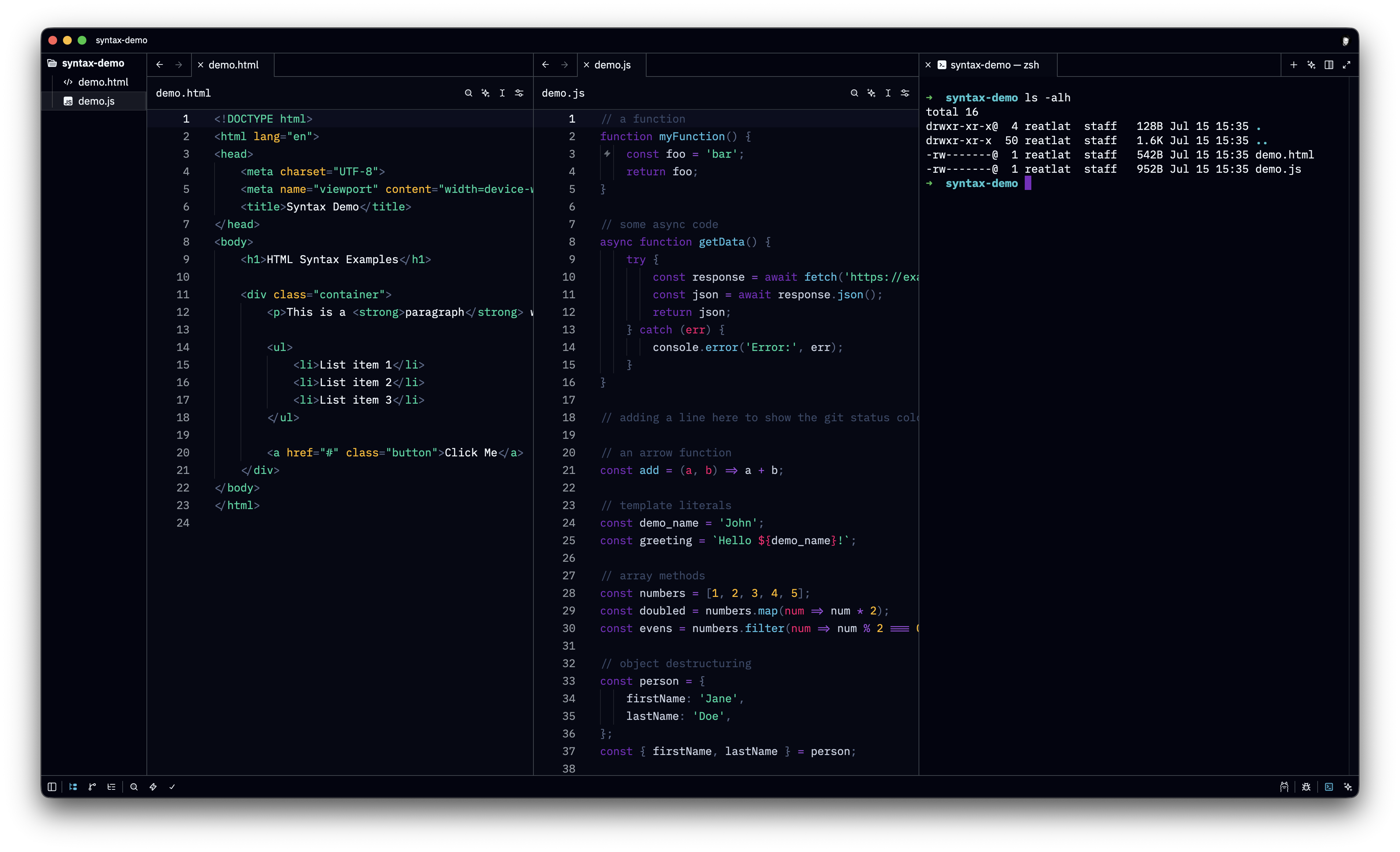Open a new terminal with plus icon

(x=1294, y=65)
